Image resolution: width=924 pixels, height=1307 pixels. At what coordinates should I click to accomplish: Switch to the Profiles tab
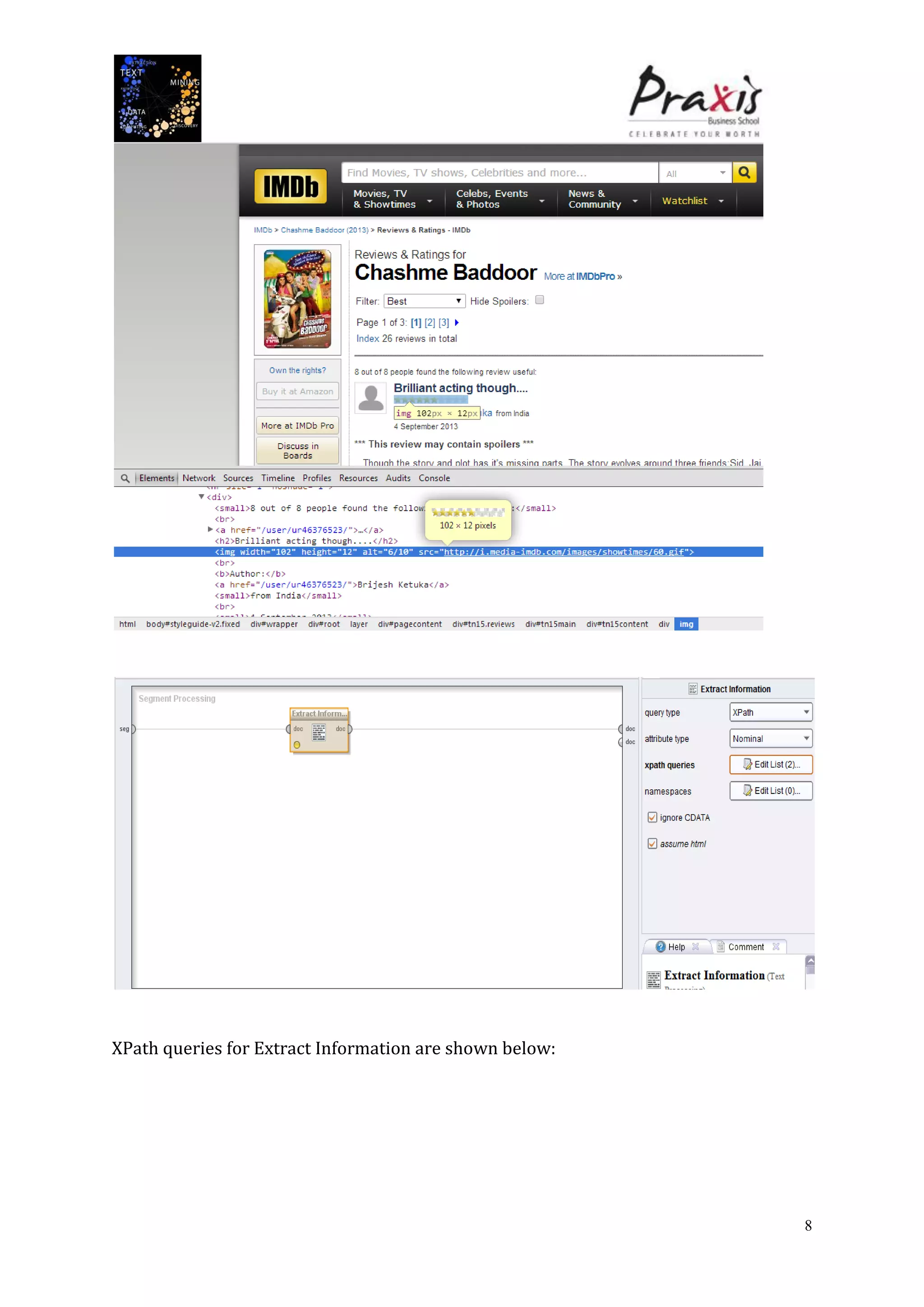[x=316, y=478]
